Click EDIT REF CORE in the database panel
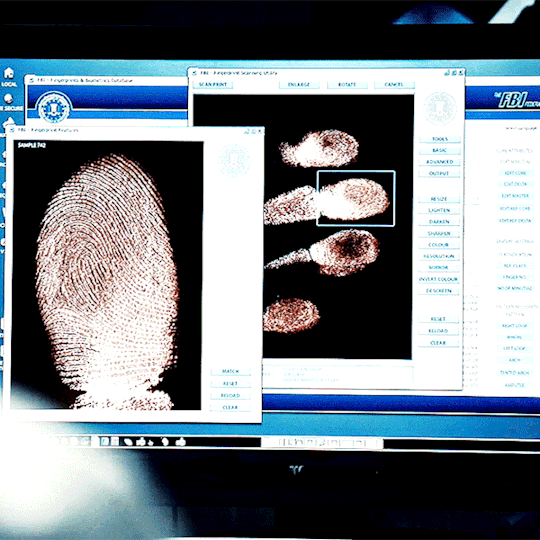 tap(515, 209)
